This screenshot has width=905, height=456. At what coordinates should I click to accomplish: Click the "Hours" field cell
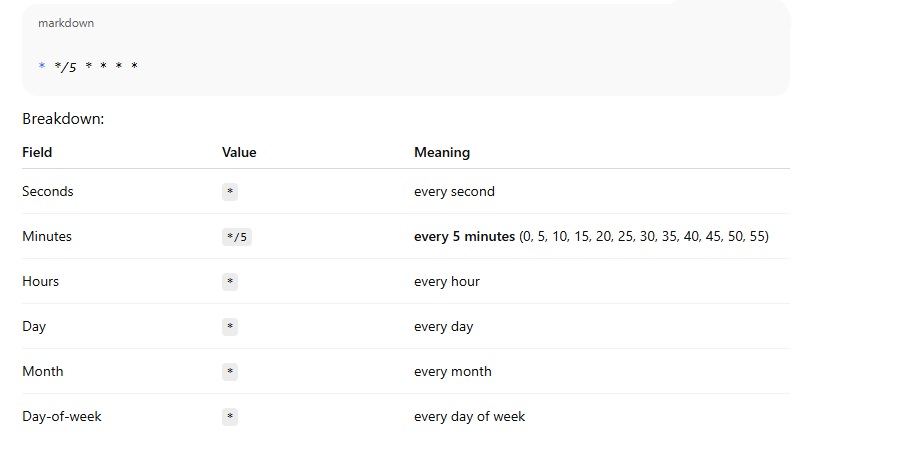point(41,281)
